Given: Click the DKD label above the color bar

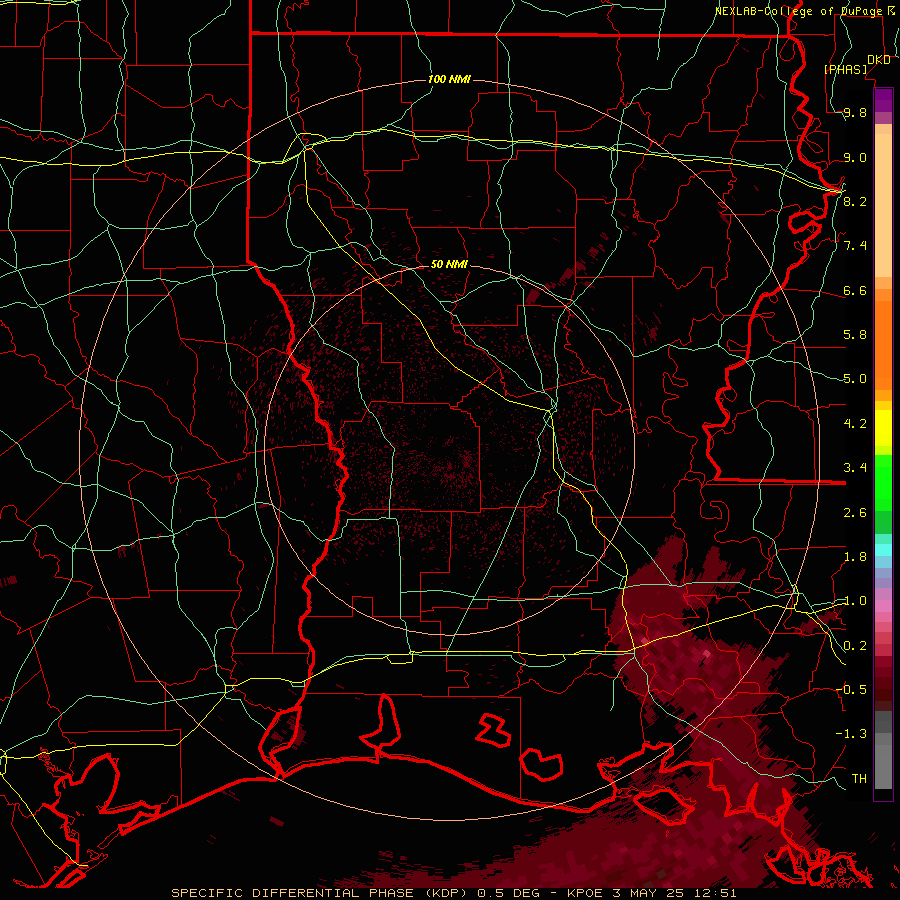Looking at the screenshot, I should coord(879,60).
